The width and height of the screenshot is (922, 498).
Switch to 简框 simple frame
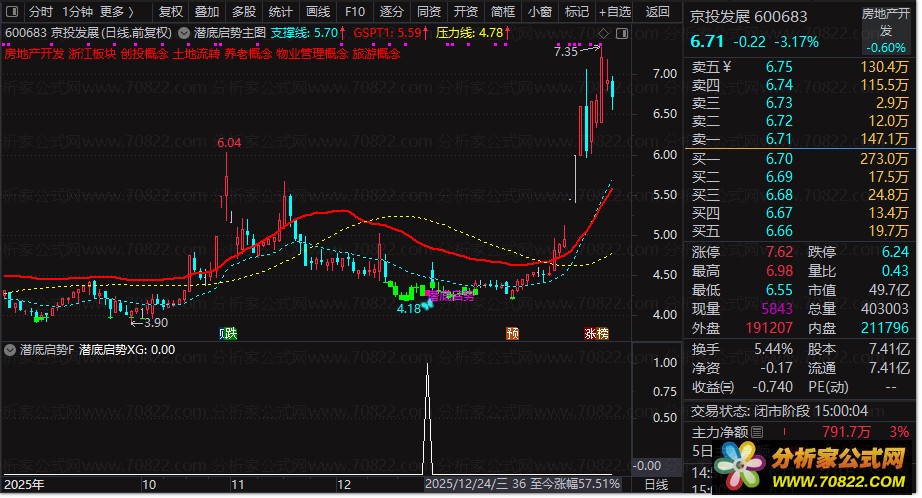[x=502, y=11]
